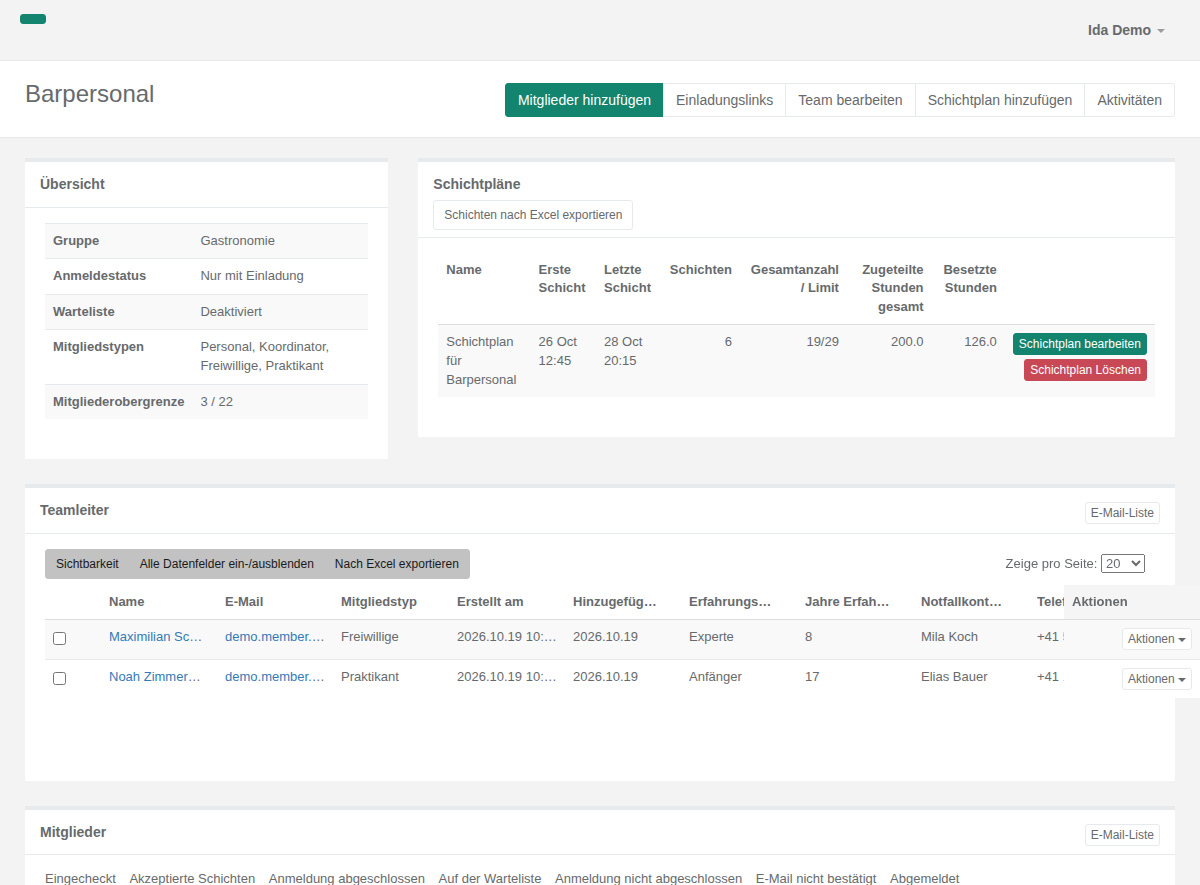Click the 126.0 Besetzte Stunden value
The height and width of the screenshot is (885, 1200).
pos(980,342)
